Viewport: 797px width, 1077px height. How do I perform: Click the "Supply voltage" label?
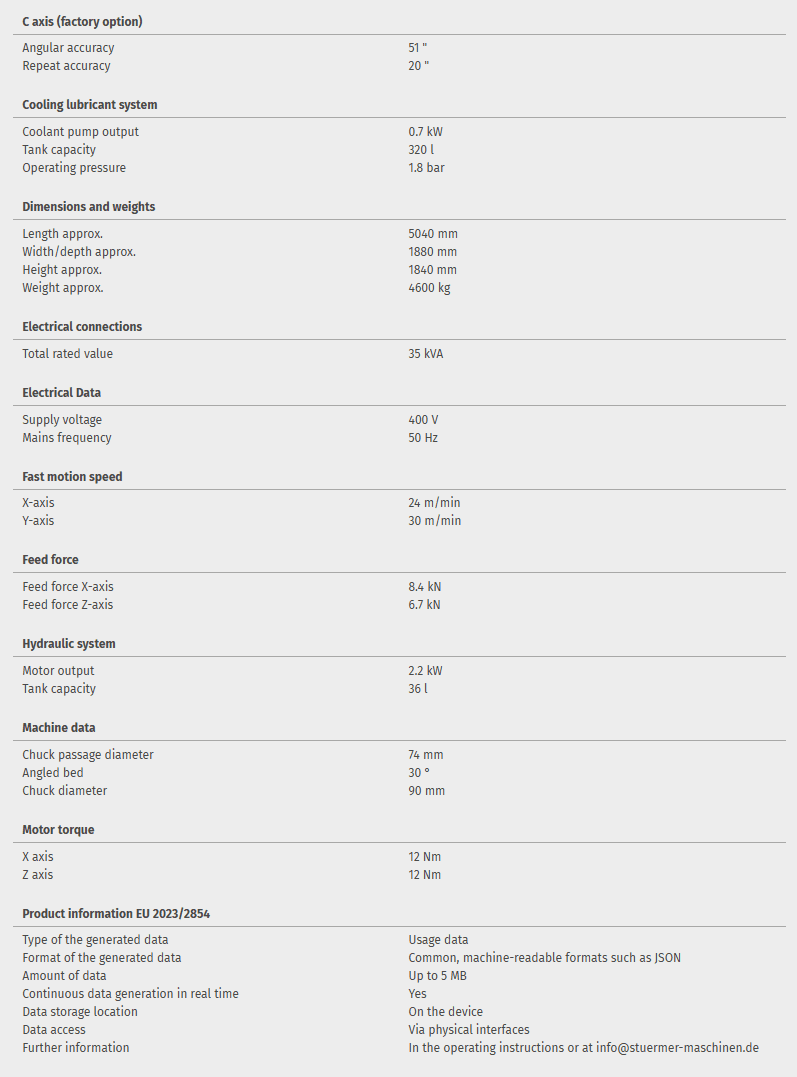point(62,420)
